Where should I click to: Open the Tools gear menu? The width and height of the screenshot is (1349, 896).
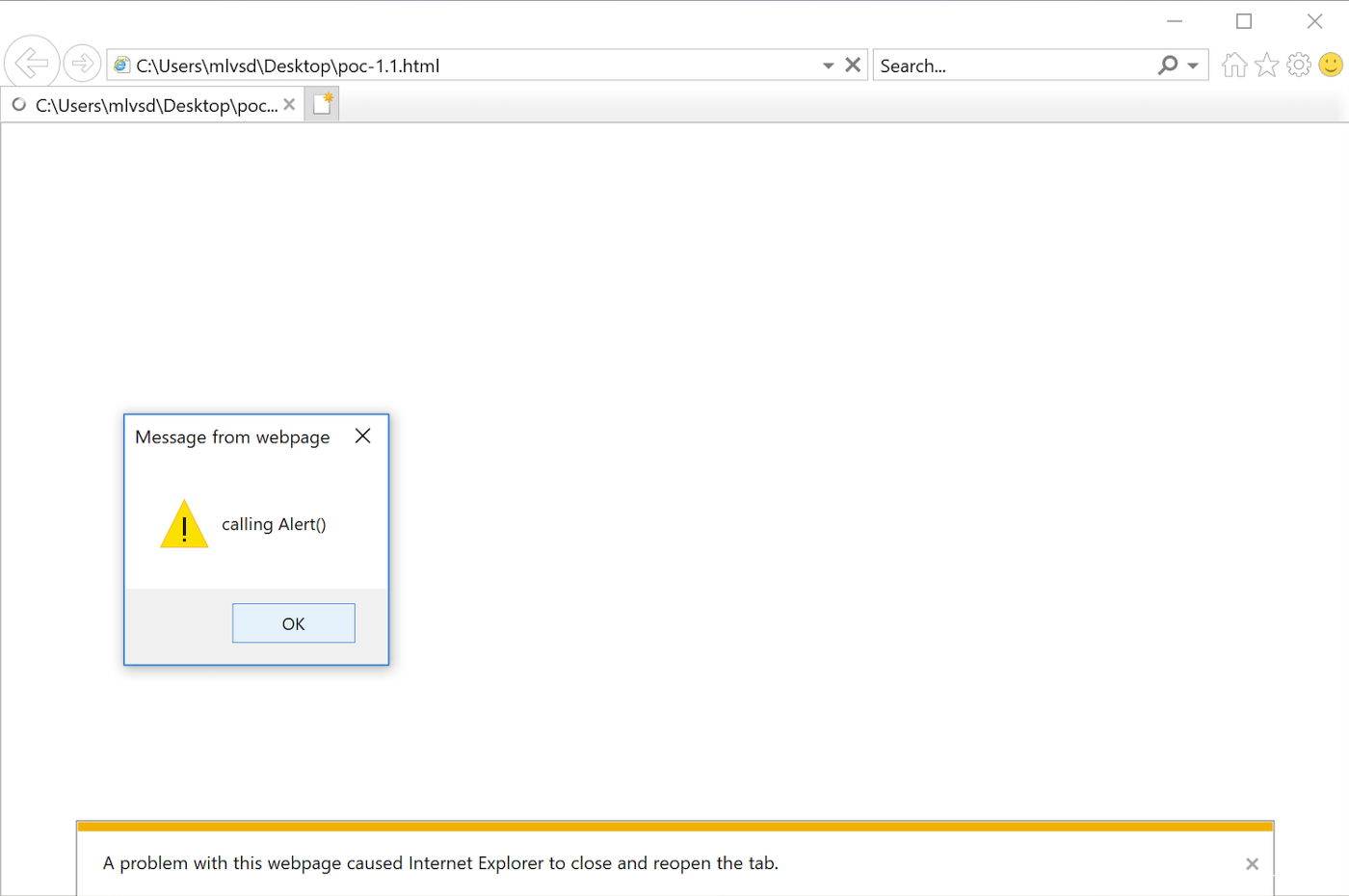(1299, 66)
